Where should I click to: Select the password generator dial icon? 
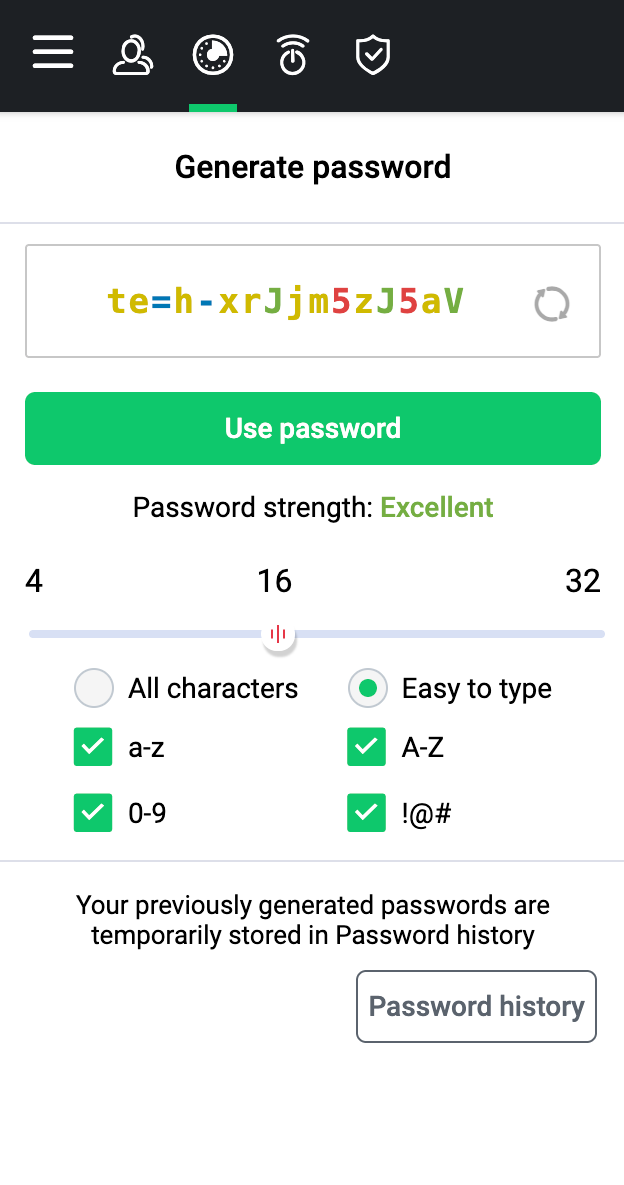(x=213, y=56)
